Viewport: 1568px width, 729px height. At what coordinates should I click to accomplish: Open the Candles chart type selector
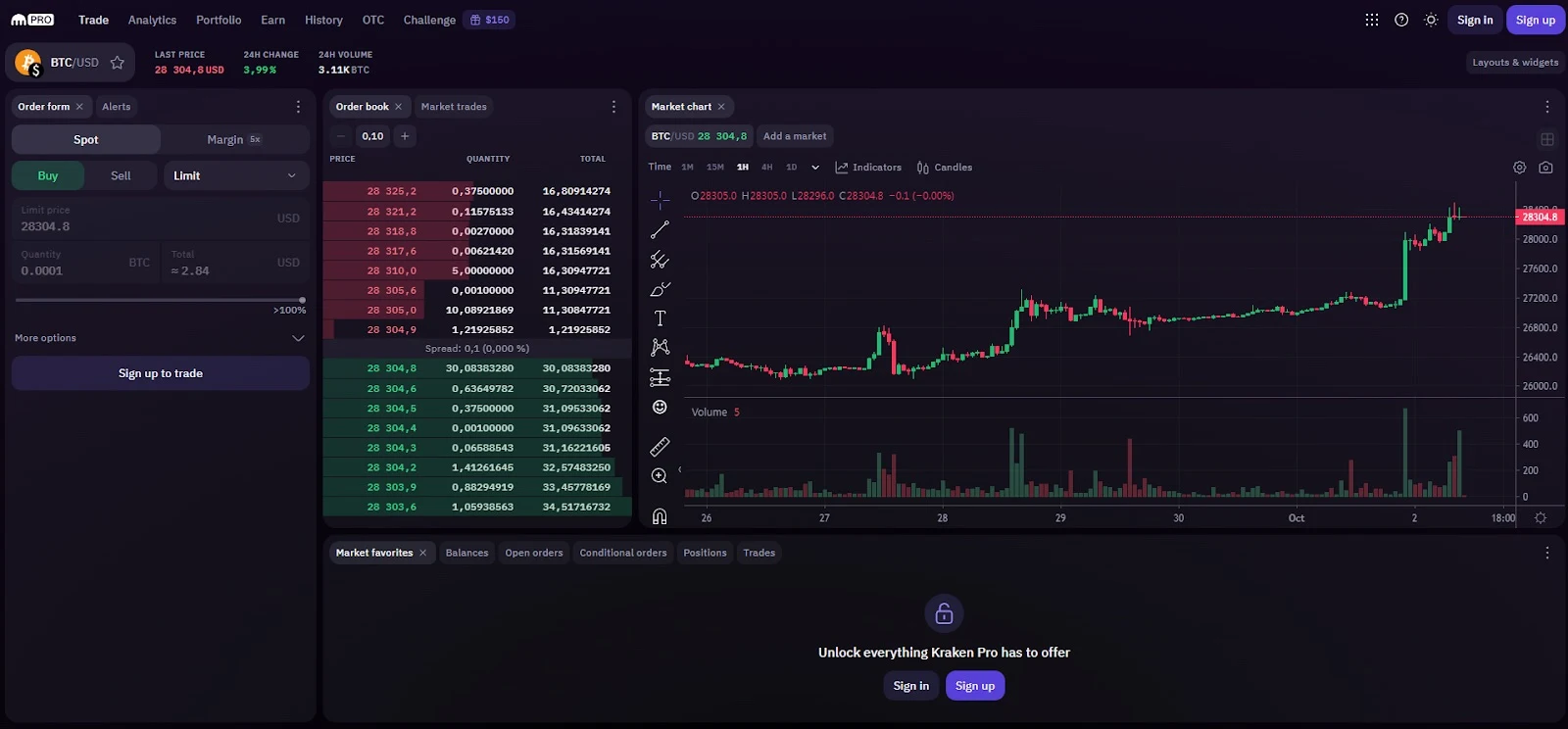(945, 168)
